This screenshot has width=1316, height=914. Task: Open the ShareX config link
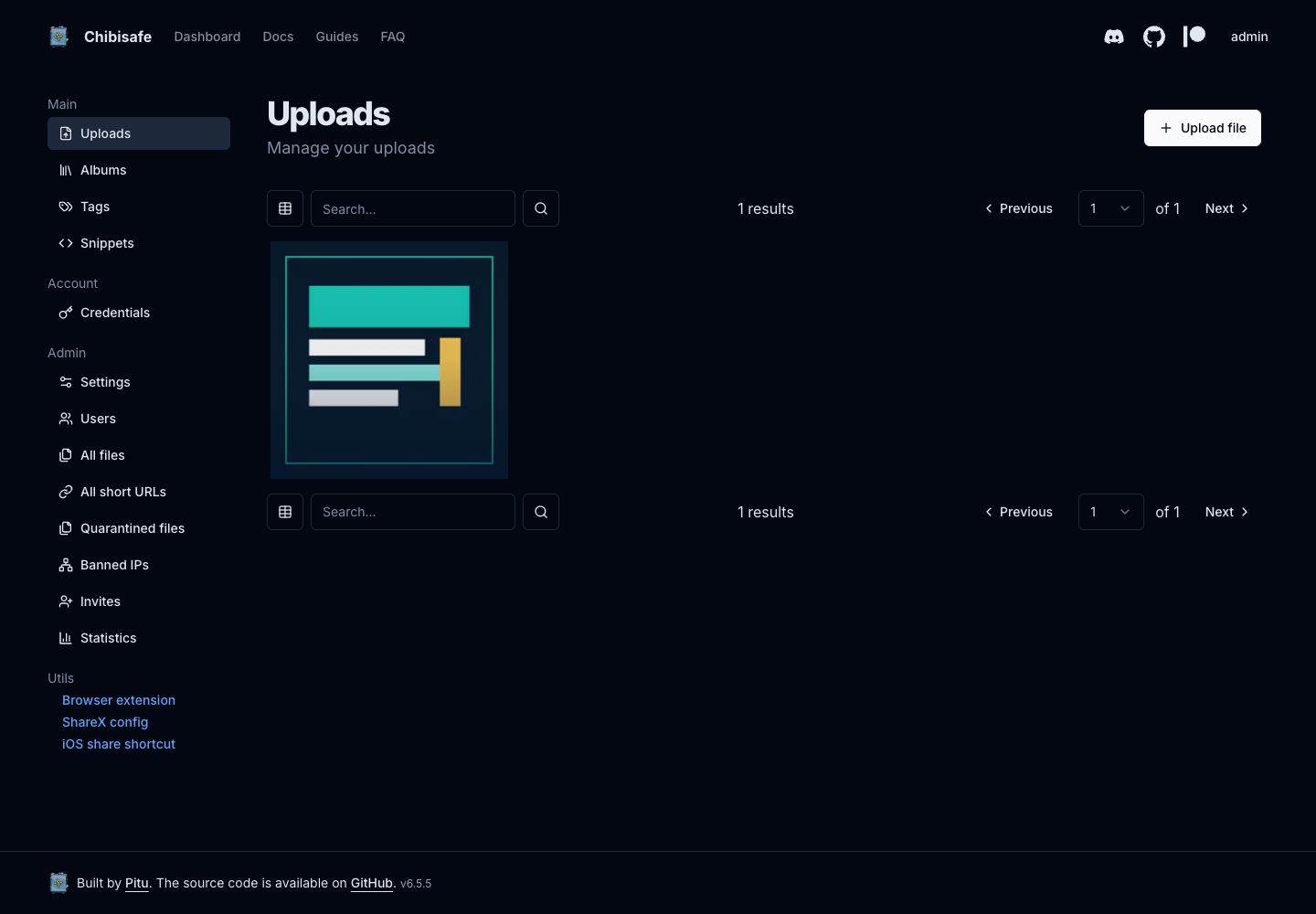(x=105, y=722)
